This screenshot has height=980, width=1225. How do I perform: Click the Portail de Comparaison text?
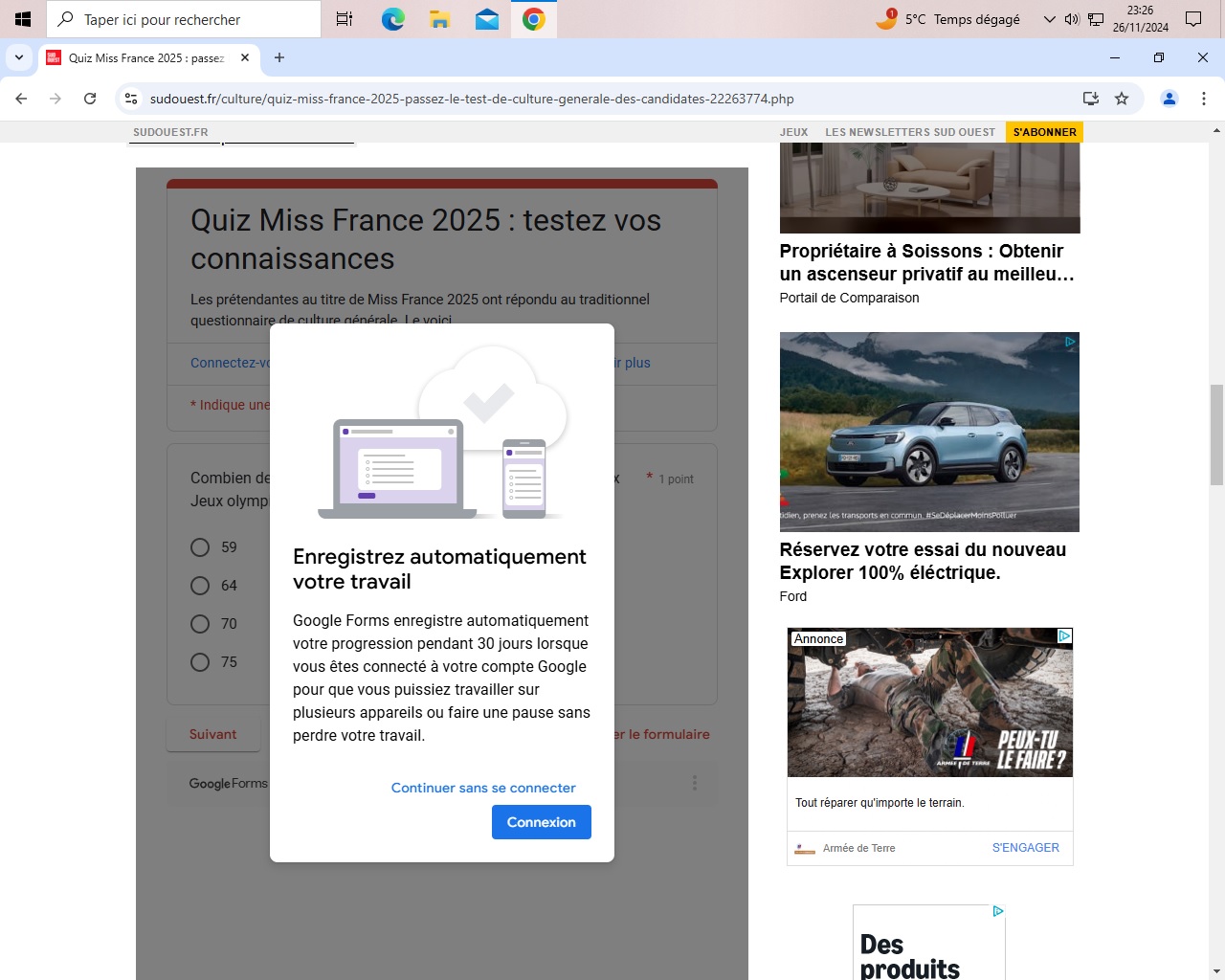tap(849, 298)
